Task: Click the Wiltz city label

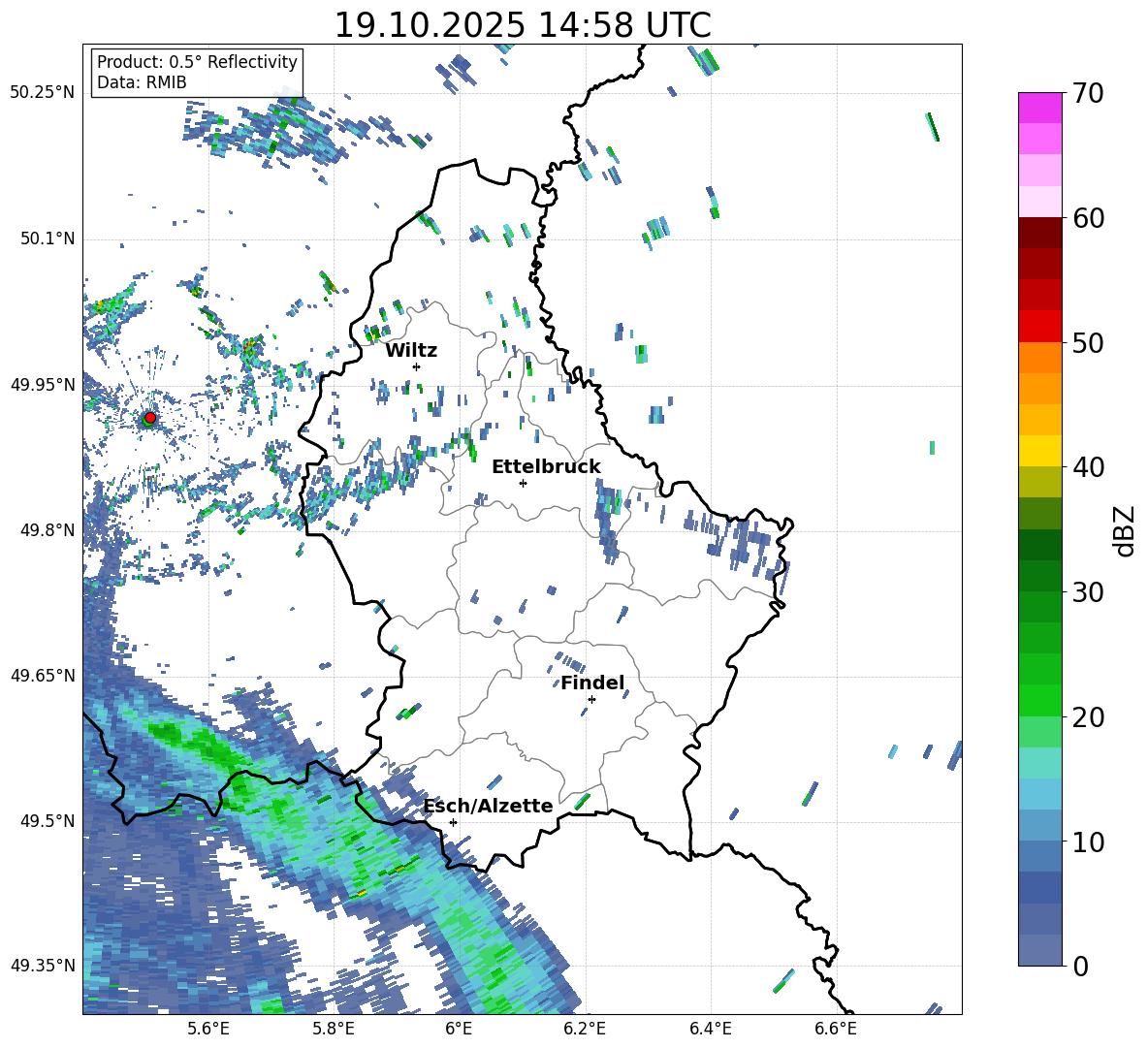Action: coord(411,351)
